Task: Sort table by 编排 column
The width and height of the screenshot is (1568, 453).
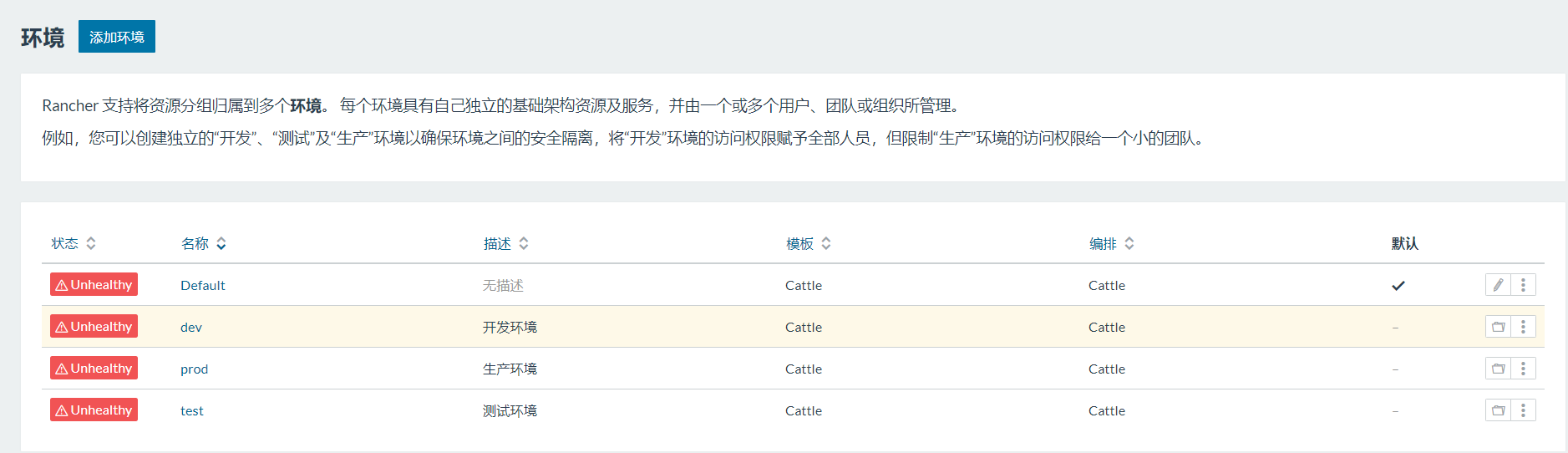Action: [1112, 243]
